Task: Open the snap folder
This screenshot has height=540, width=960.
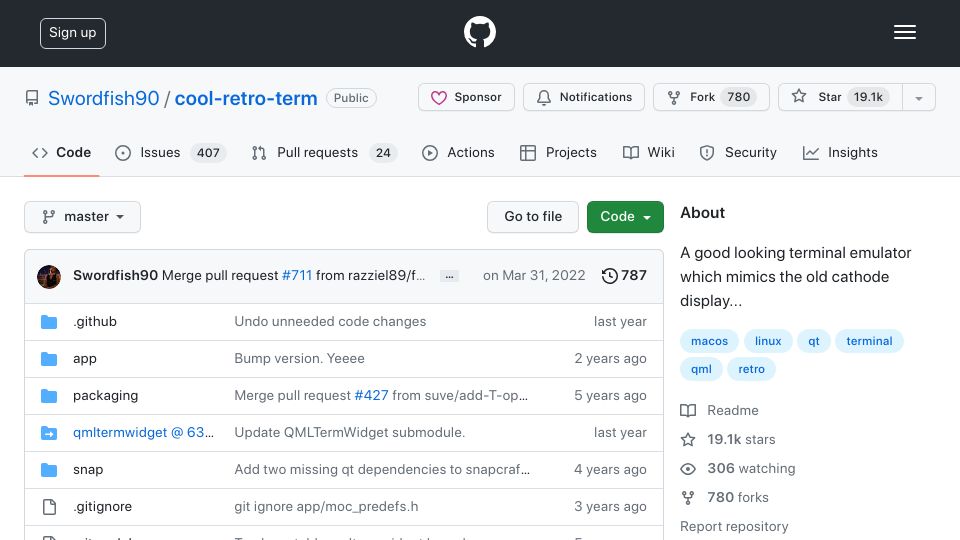Action: pyautogui.click(x=88, y=470)
